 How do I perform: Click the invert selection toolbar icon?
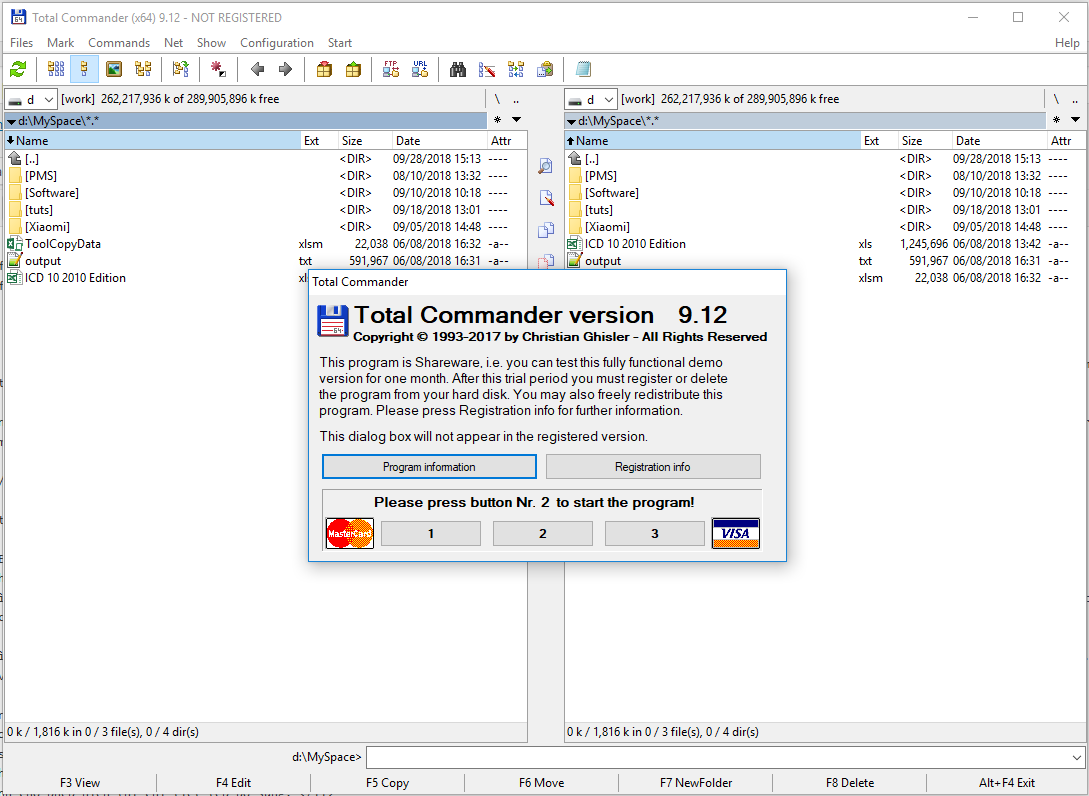point(181,69)
